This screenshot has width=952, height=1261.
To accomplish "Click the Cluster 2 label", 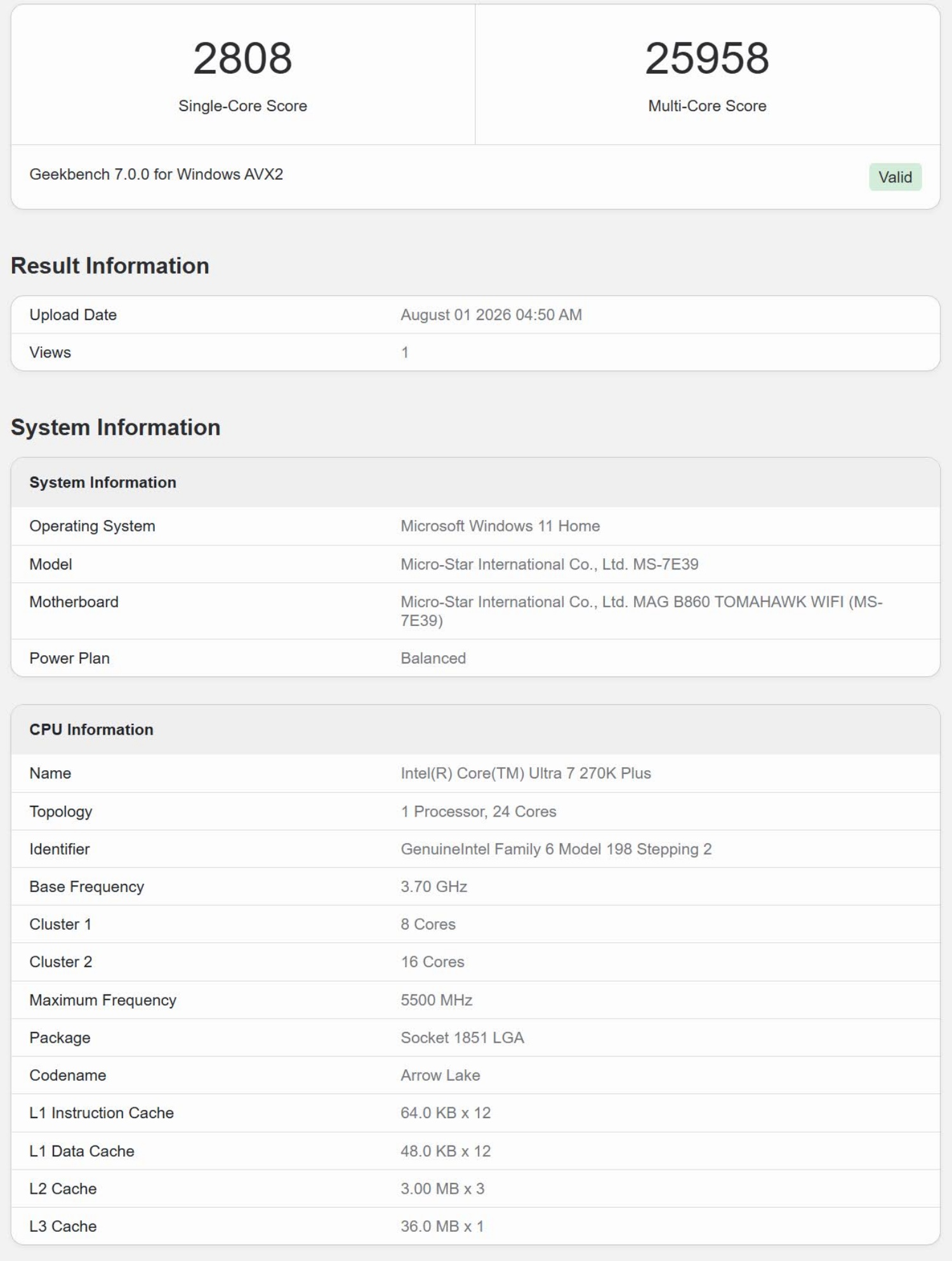I will tap(61, 962).
